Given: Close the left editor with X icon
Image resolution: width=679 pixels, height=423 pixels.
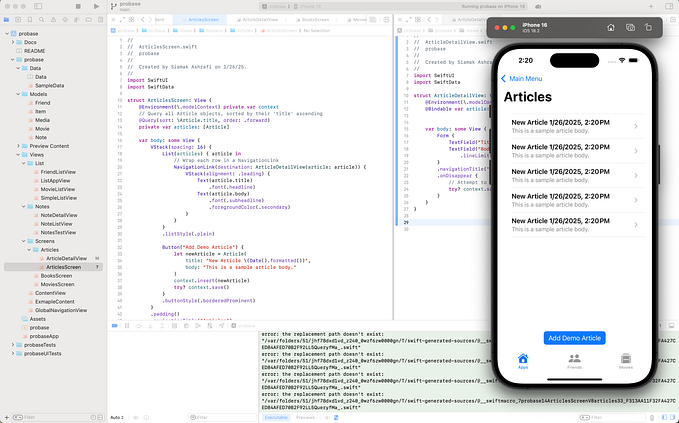Looking at the screenshot, I should pos(113,19).
